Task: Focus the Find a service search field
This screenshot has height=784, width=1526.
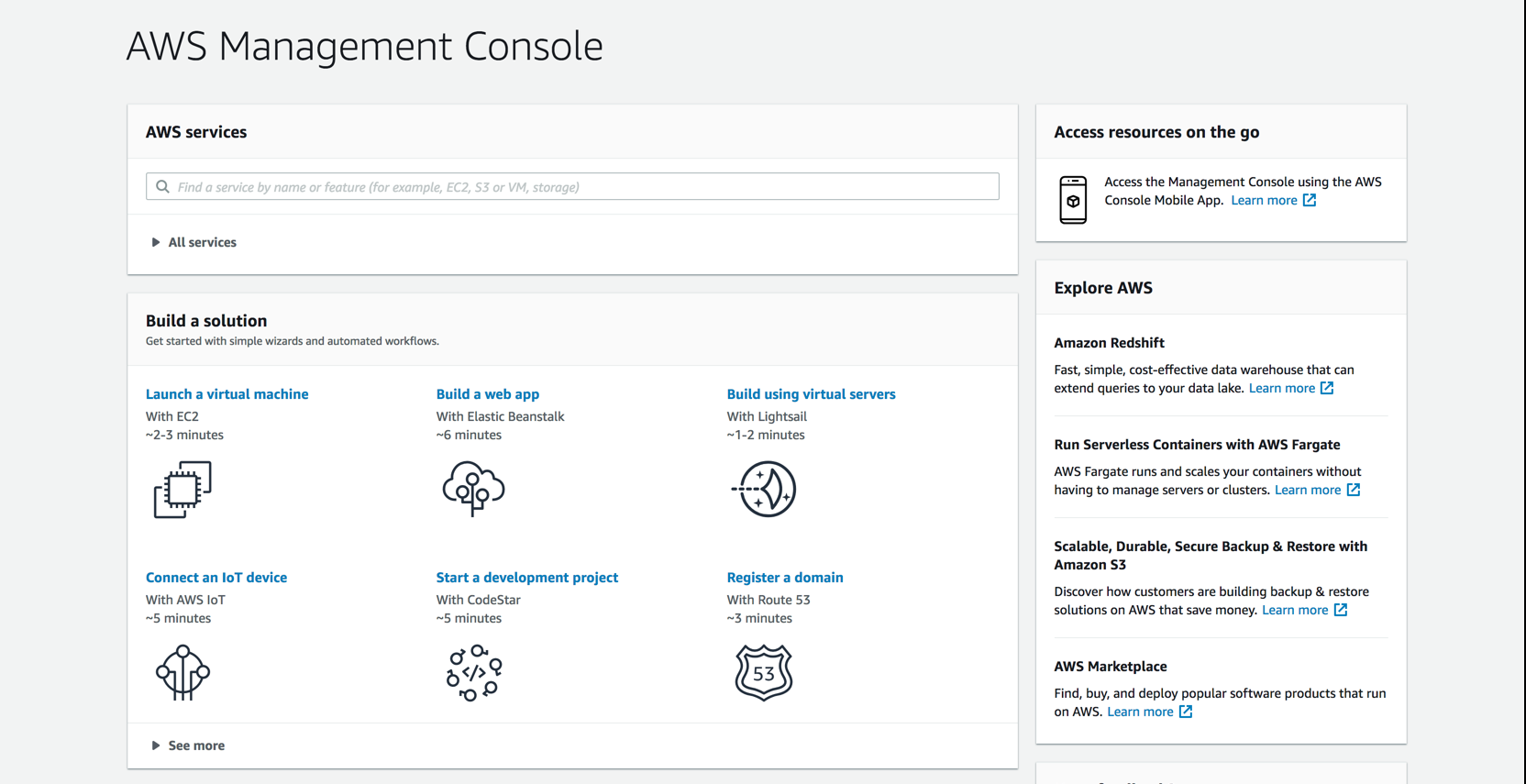Action: [x=572, y=187]
